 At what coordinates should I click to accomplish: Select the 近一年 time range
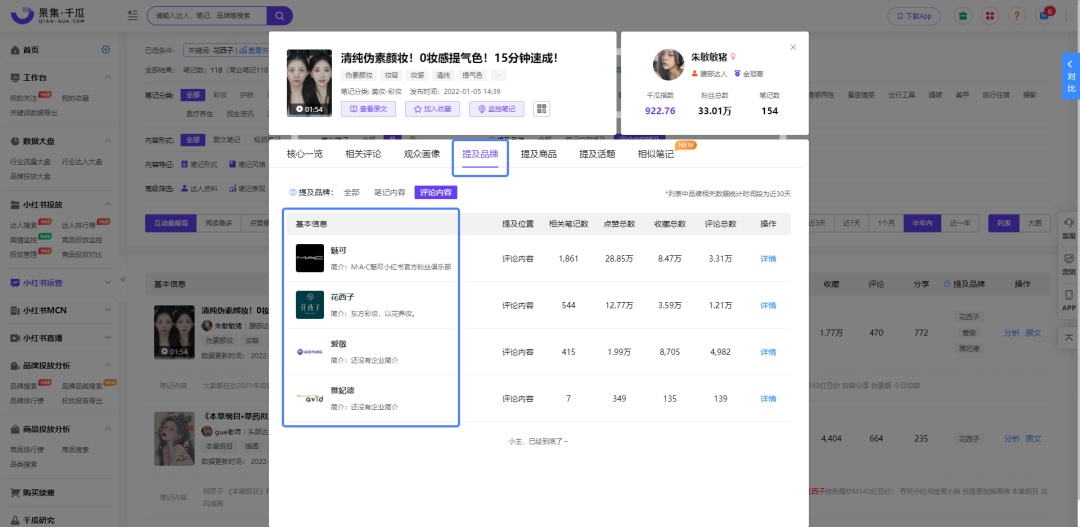pos(960,223)
